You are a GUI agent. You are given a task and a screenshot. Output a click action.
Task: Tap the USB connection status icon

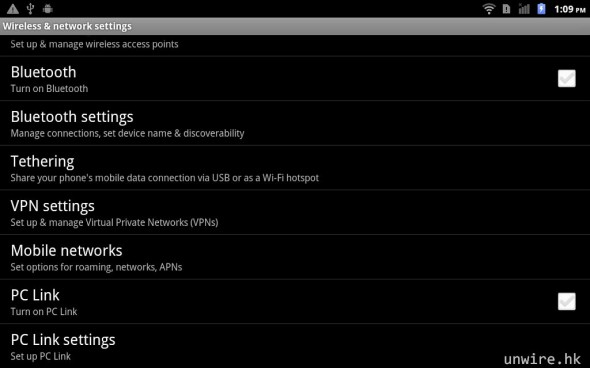(x=31, y=9)
